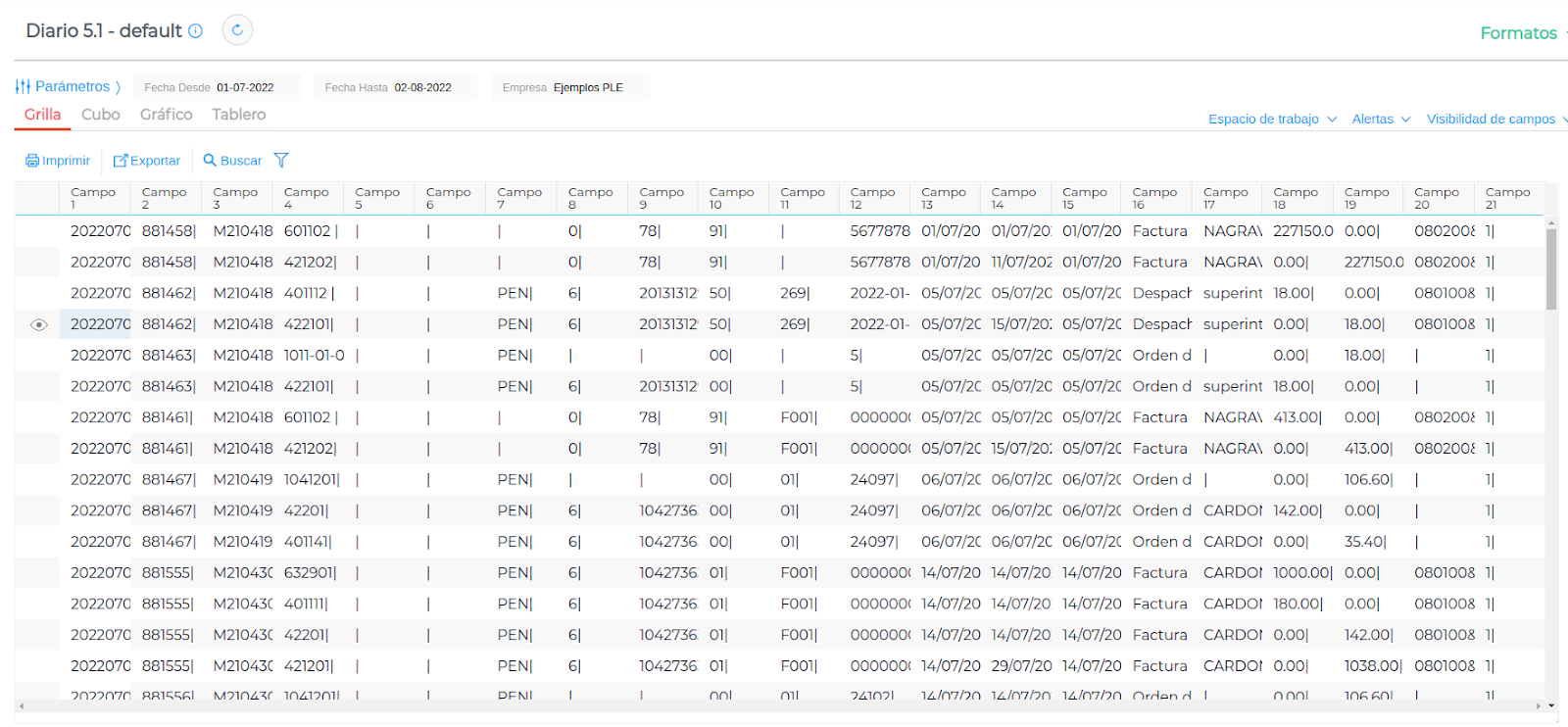Open the Formatos menu

1519,33
